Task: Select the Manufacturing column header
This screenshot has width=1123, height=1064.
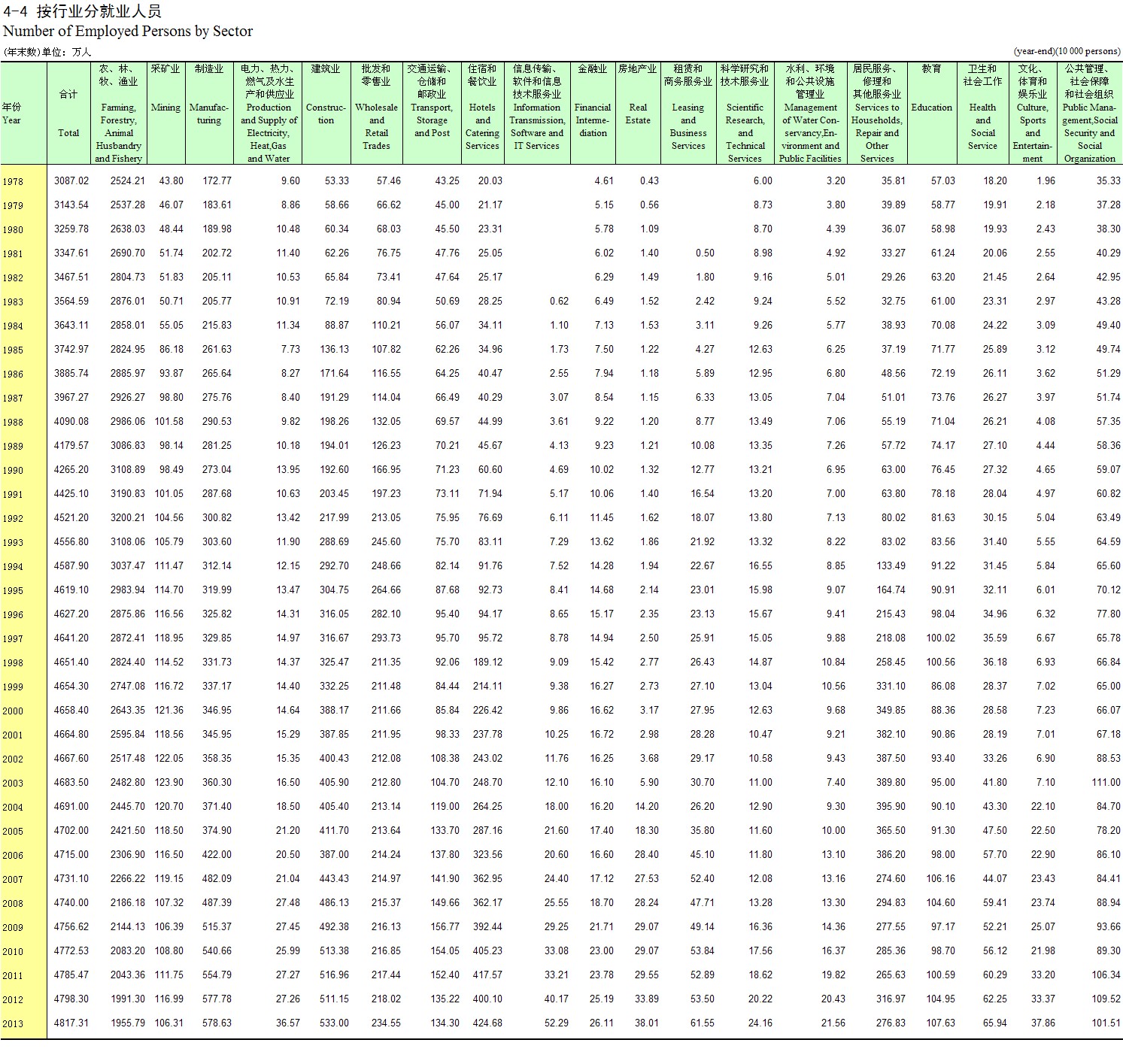Action: 209,114
